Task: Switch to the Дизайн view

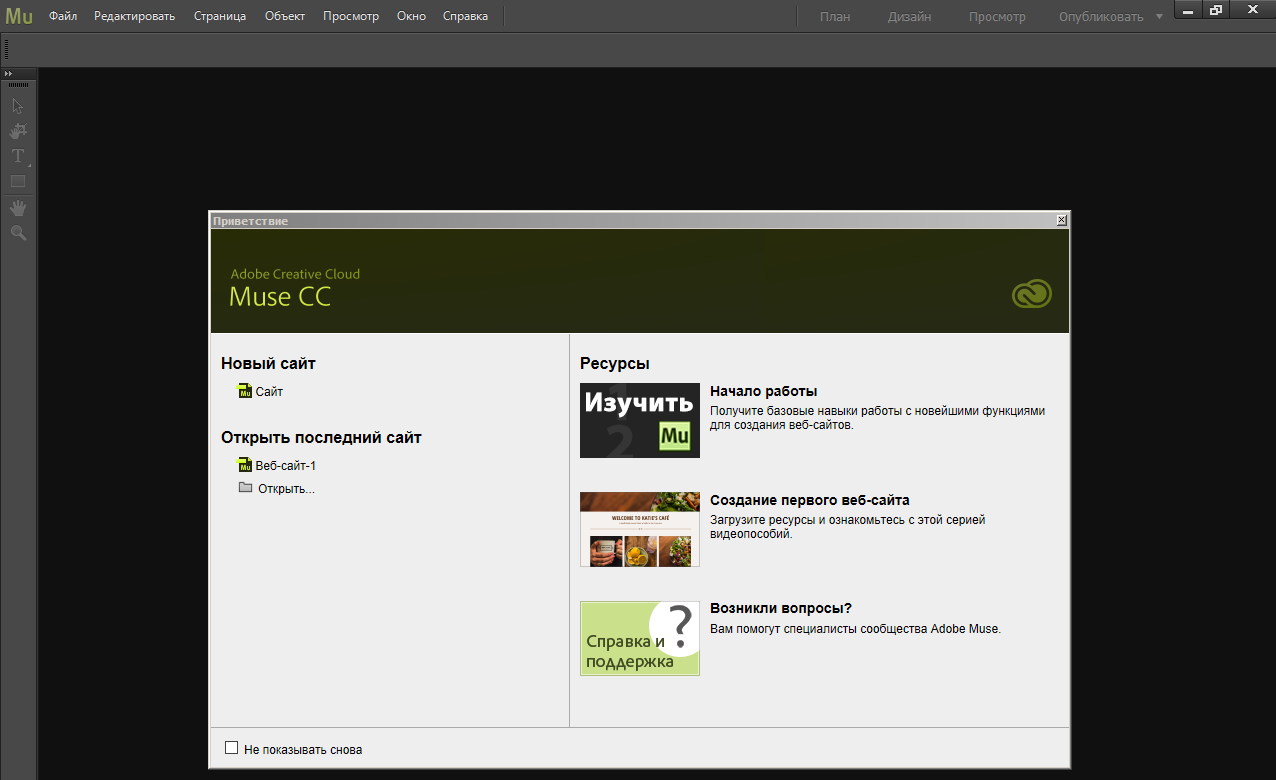Action: click(x=909, y=17)
